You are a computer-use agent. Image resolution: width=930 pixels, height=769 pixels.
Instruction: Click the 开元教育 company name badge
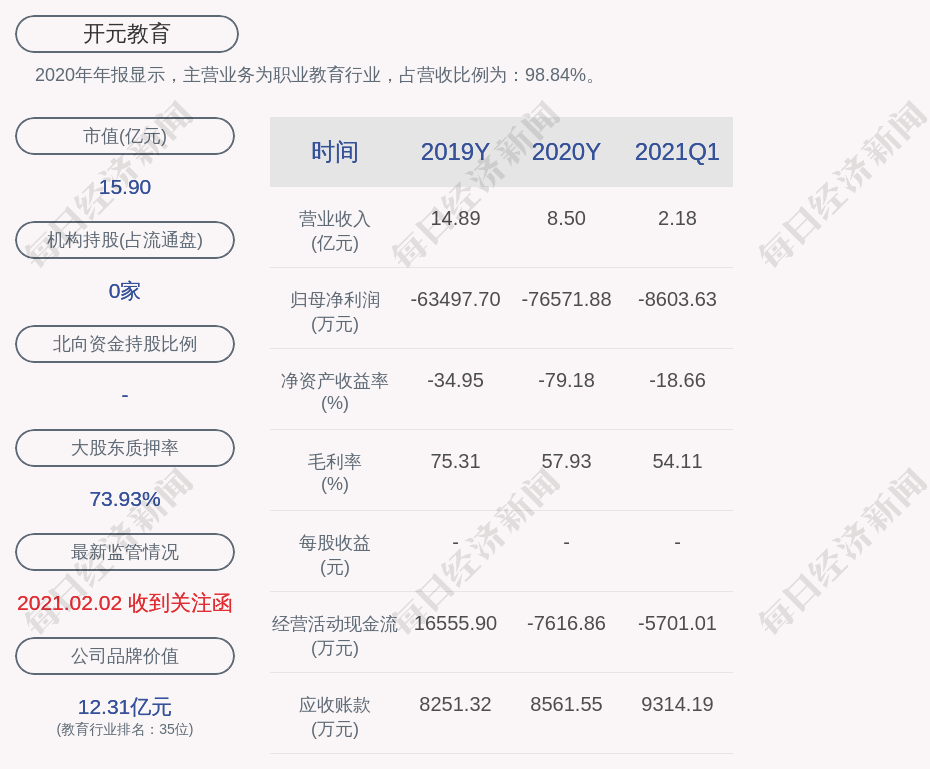tap(125, 33)
